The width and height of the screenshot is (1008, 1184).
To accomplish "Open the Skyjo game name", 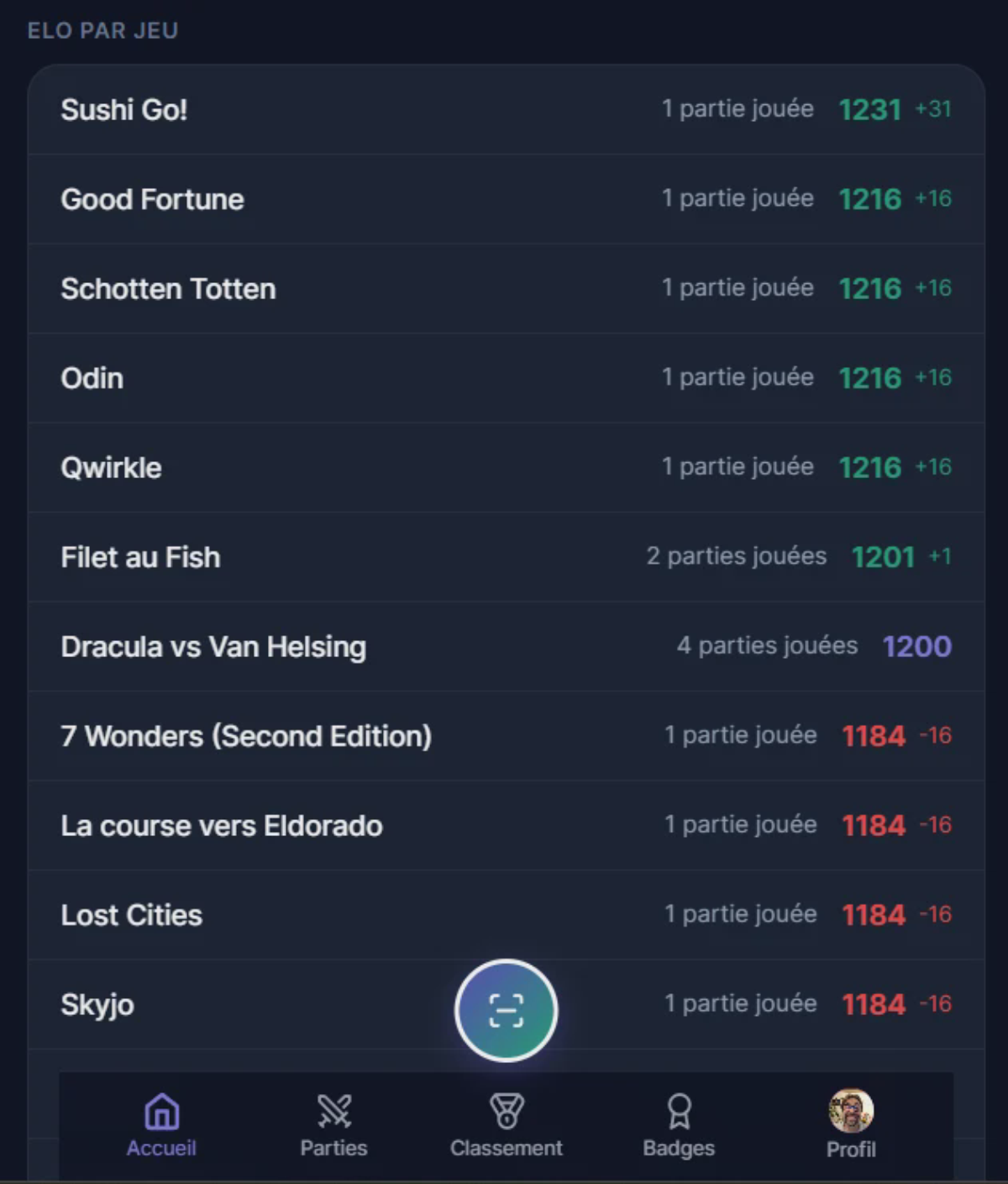I will coord(97,1005).
